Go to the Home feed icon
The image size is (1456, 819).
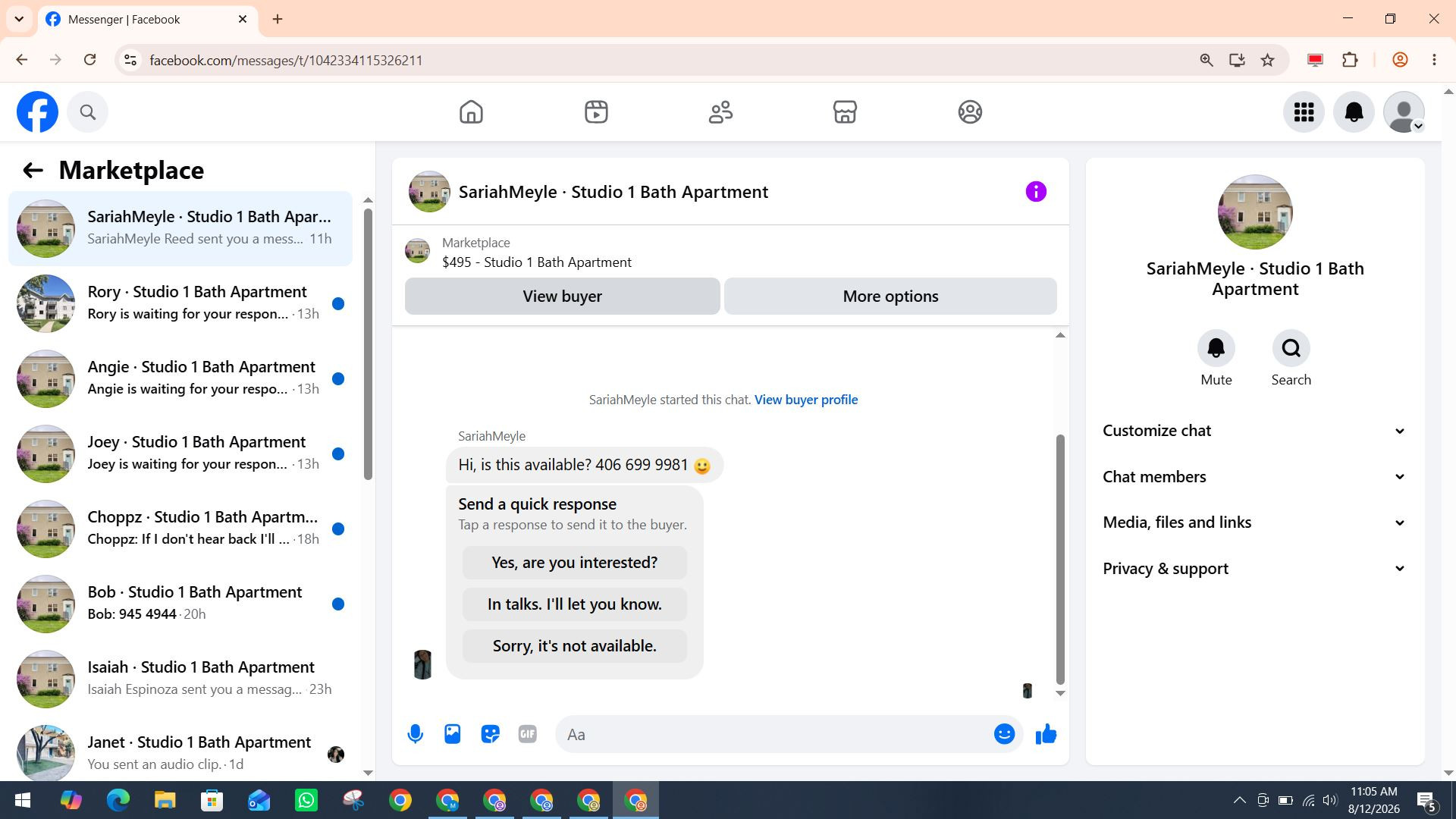pyautogui.click(x=471, y=112)
